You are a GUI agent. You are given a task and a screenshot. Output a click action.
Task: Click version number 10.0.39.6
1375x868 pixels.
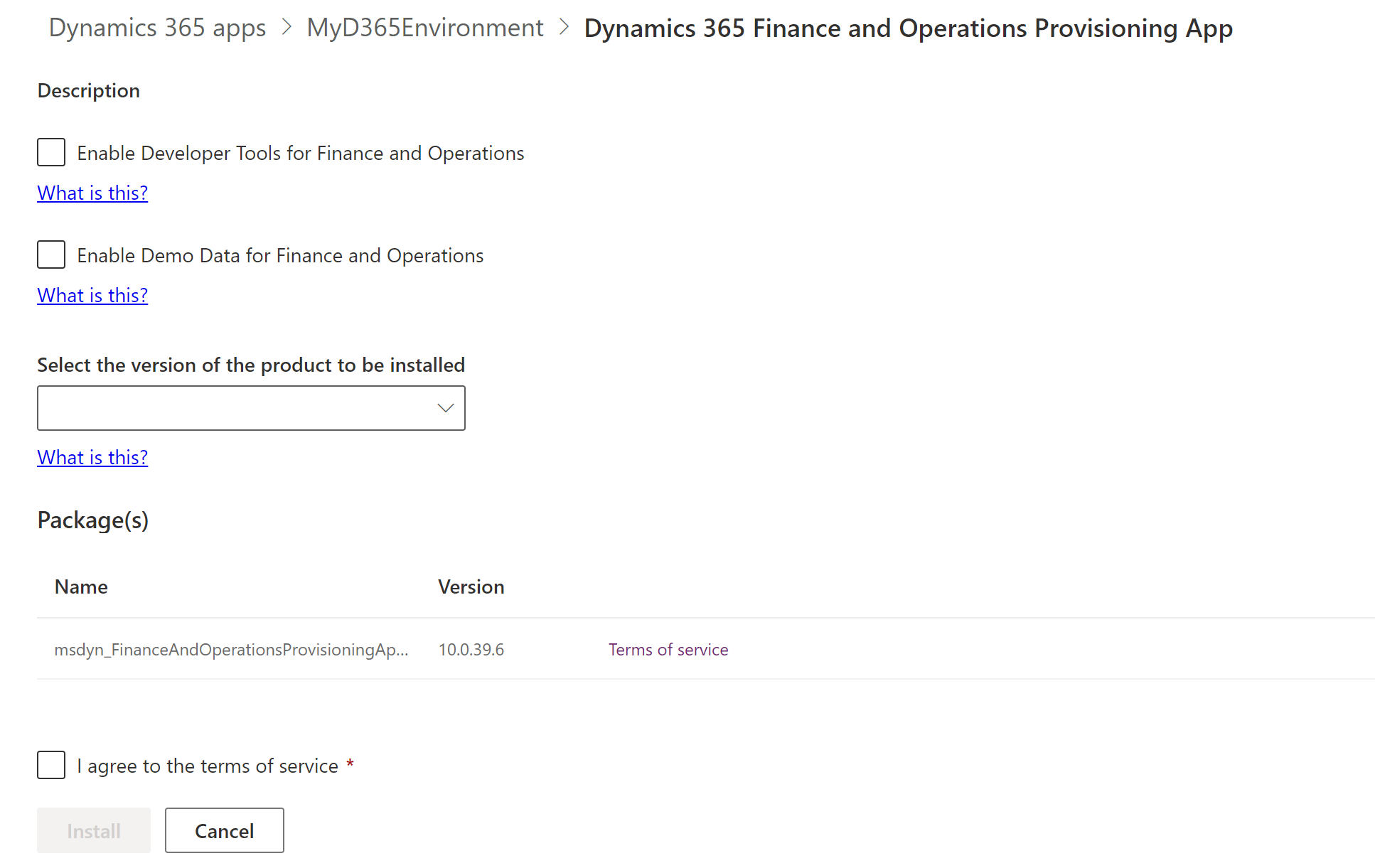471,649
